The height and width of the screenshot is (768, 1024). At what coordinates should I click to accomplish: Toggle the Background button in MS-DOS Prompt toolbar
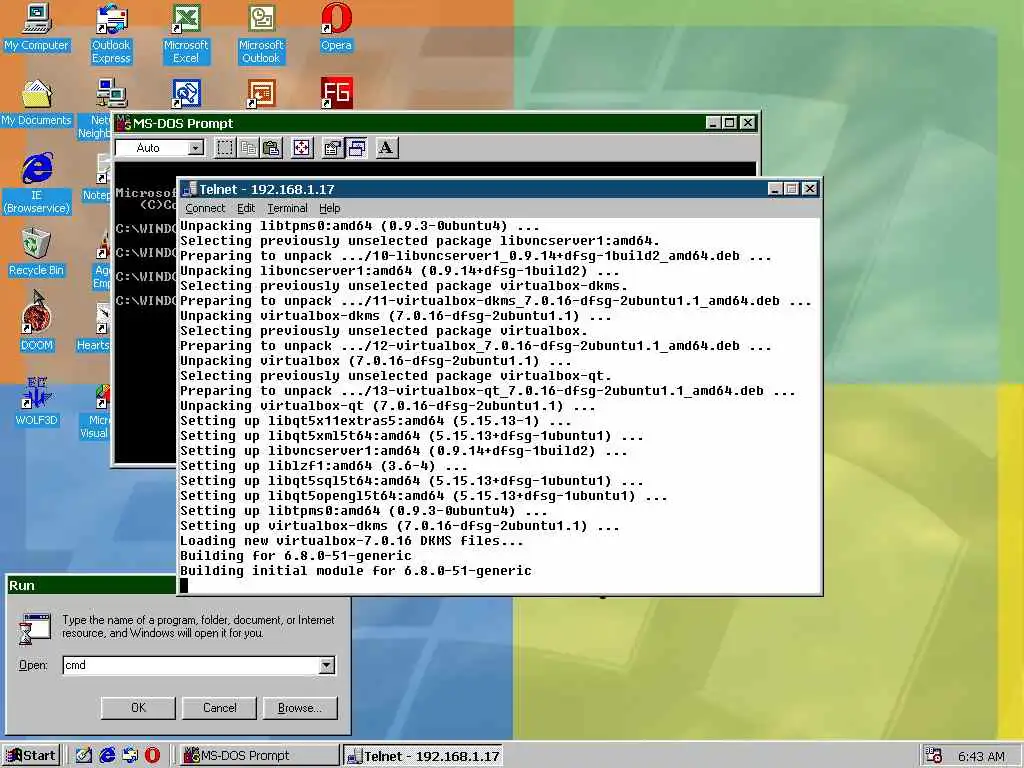[356, 148]
